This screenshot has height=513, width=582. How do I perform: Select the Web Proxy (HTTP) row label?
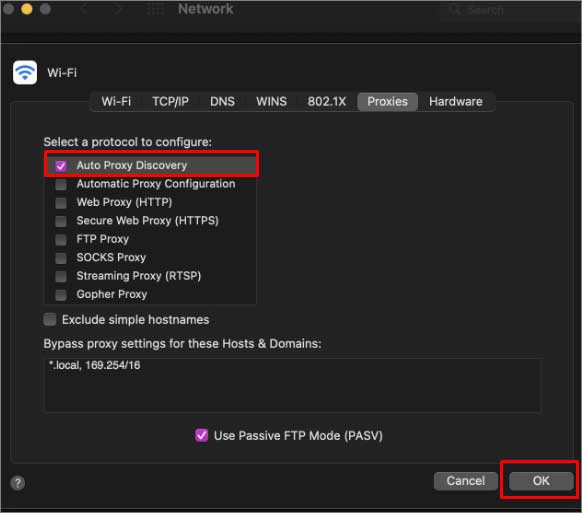[124, 202]
